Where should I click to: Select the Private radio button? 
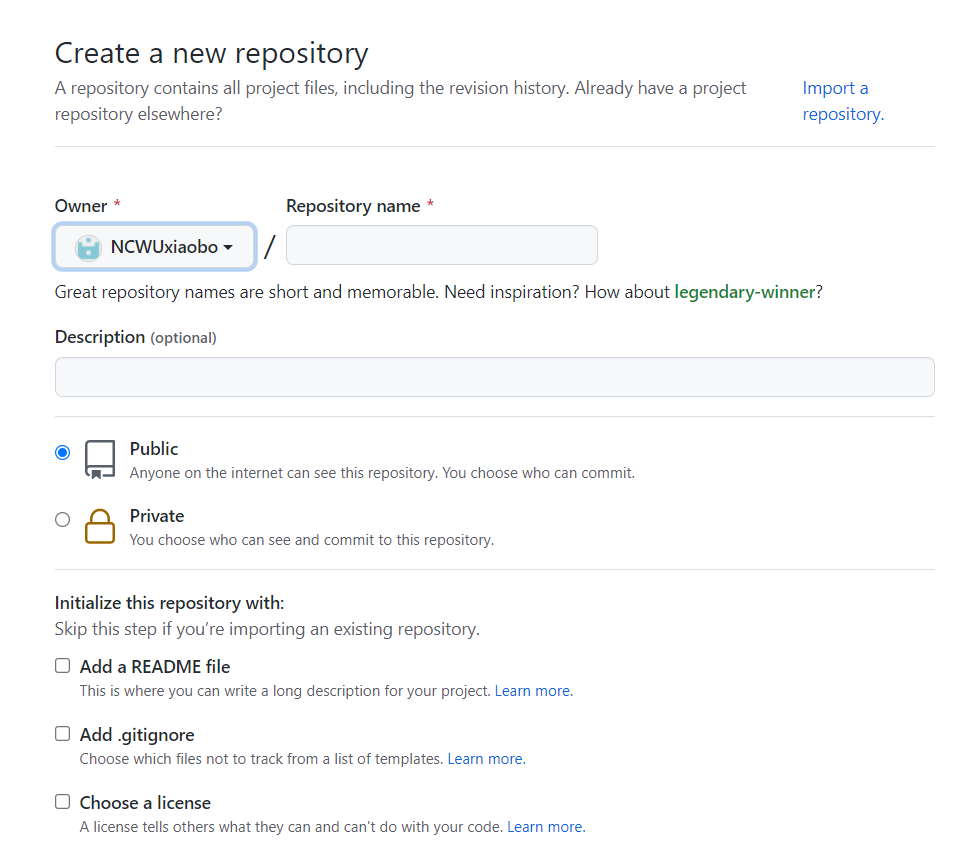tap(62, 520)
